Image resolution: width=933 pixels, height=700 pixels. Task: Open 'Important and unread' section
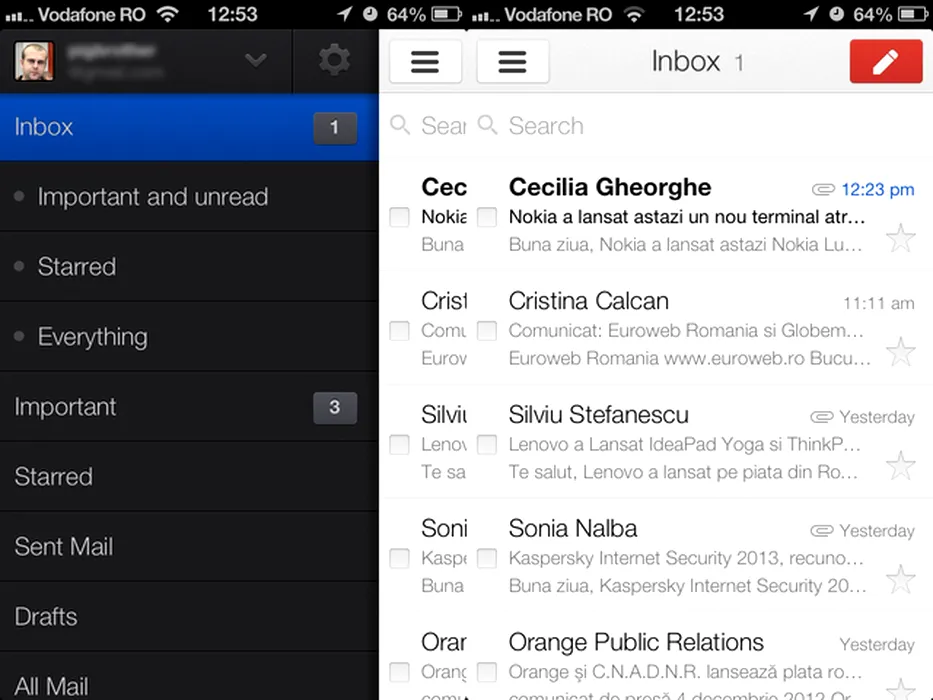(x=189, y=196)
